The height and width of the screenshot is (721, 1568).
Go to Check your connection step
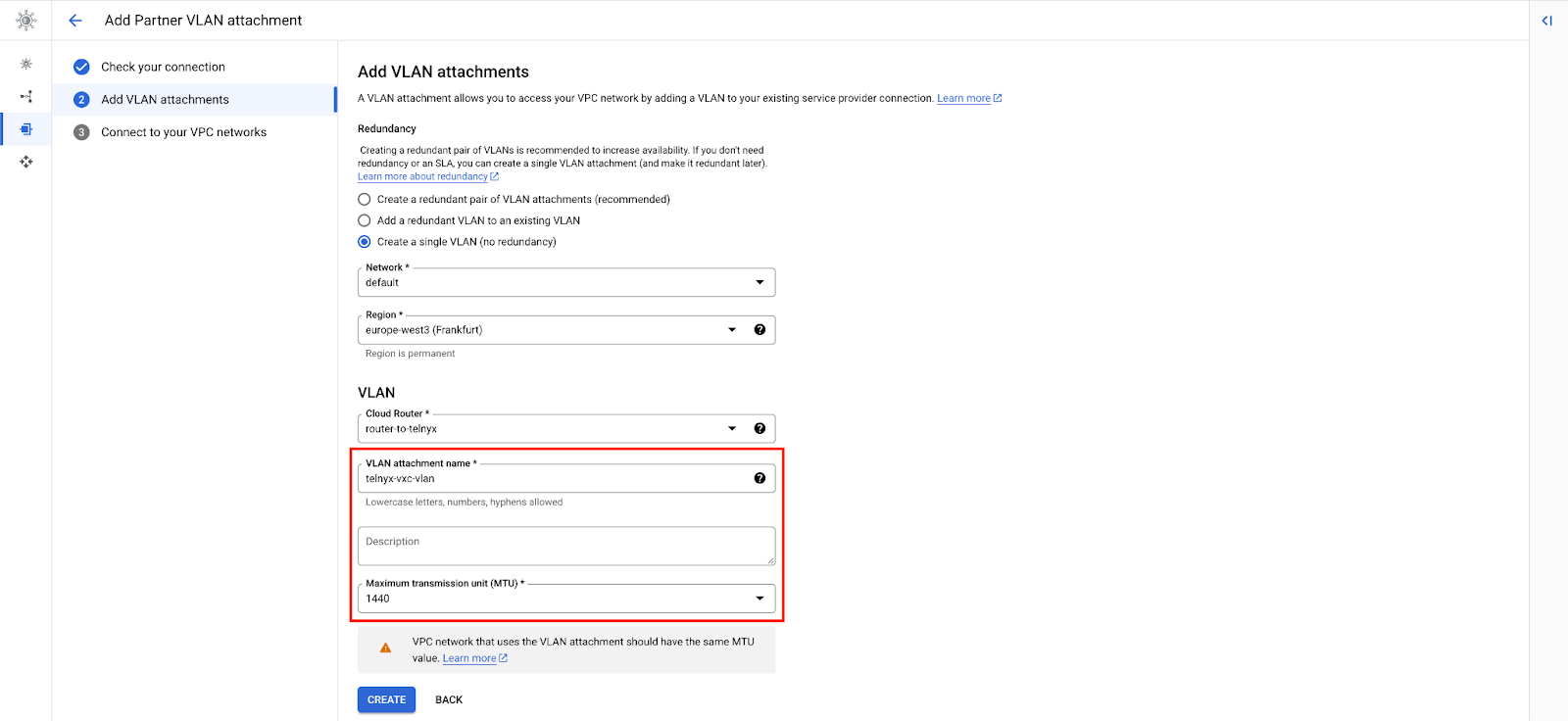pyautogui.click(x=163, y=67)
